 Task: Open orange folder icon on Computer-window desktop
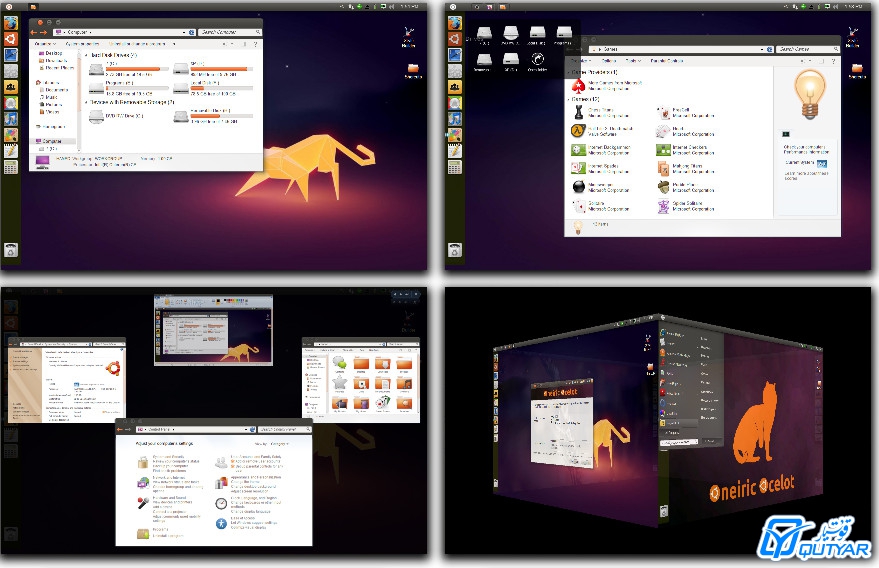click(x=413, y=68)
